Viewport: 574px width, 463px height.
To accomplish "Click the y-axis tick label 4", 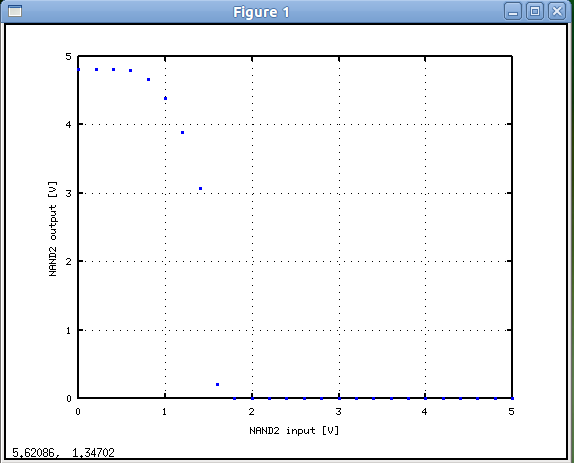I will coord(68,125).
